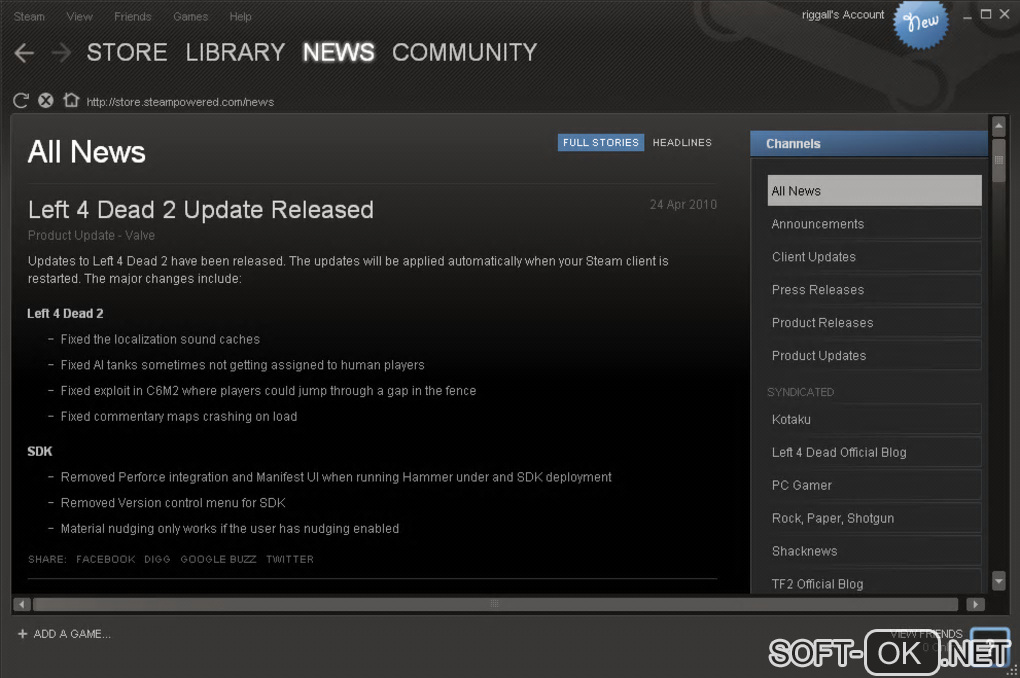1020x678 pixels.
Task: Click the SDK section heading
Action: 40,452
